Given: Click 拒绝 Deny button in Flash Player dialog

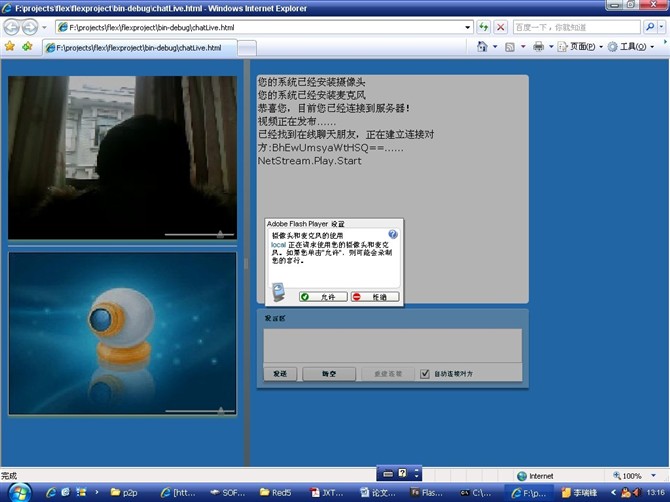Looking at the screenshot, I should click(375, 297).
